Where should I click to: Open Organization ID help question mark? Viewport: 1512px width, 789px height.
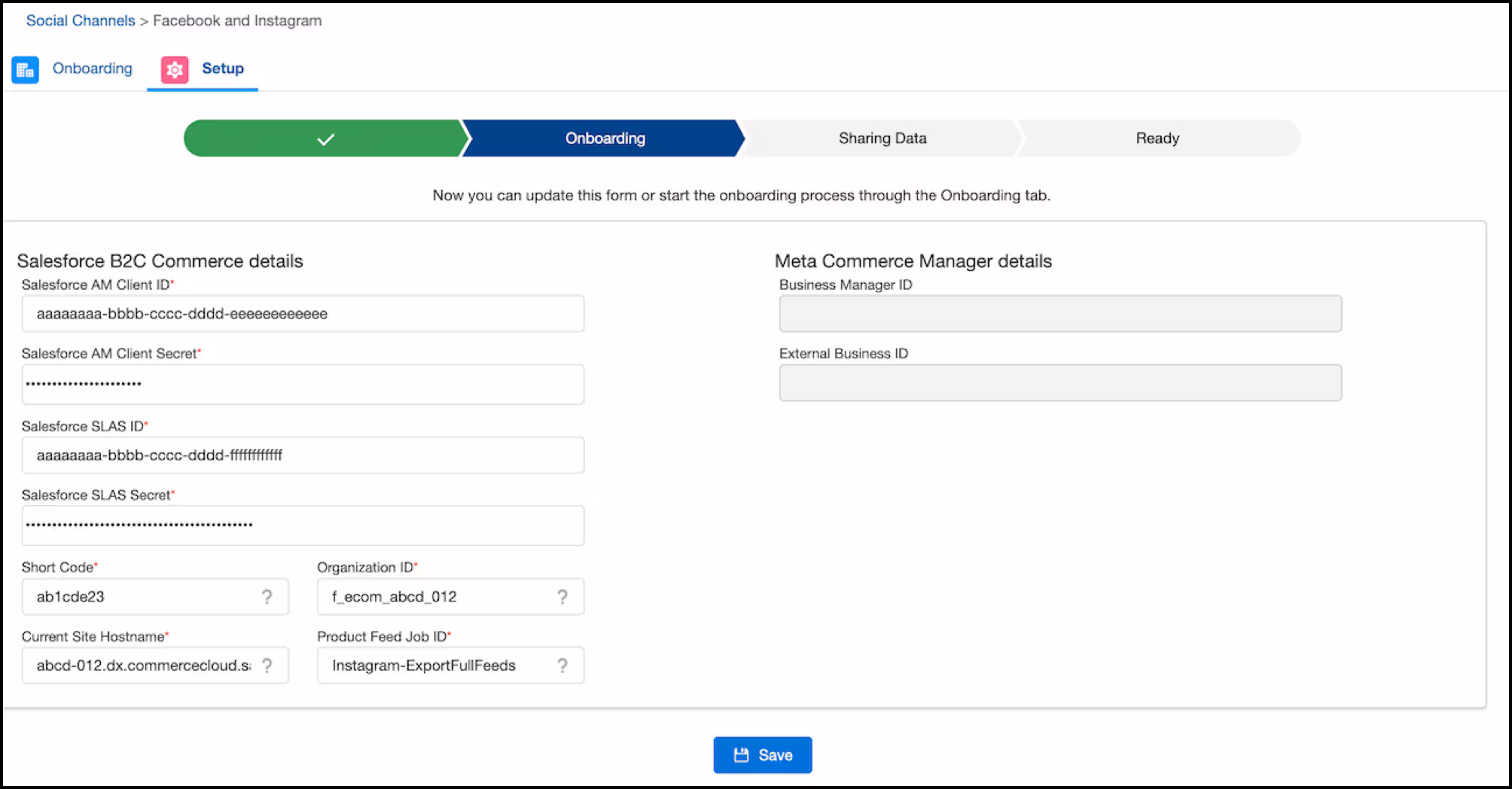coord(562,597)
